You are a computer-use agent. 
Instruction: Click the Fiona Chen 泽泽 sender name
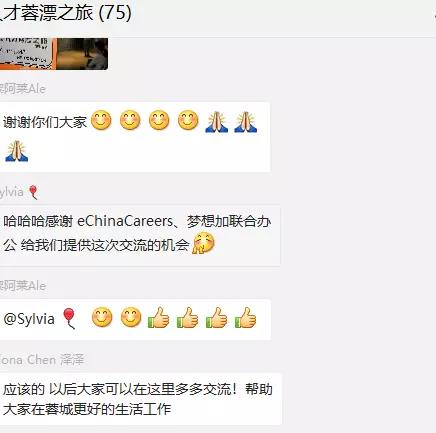click(x=42, y=360)
